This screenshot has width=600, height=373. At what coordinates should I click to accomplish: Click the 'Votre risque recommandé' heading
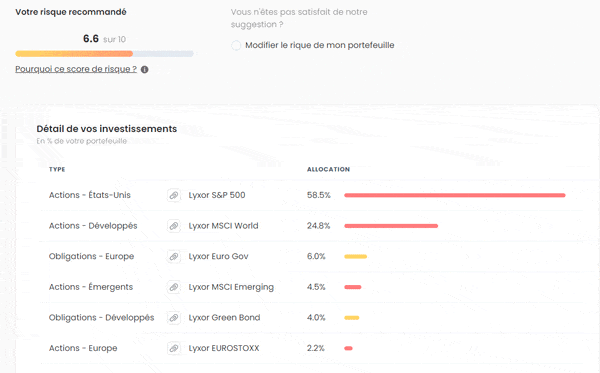[71, 12]
